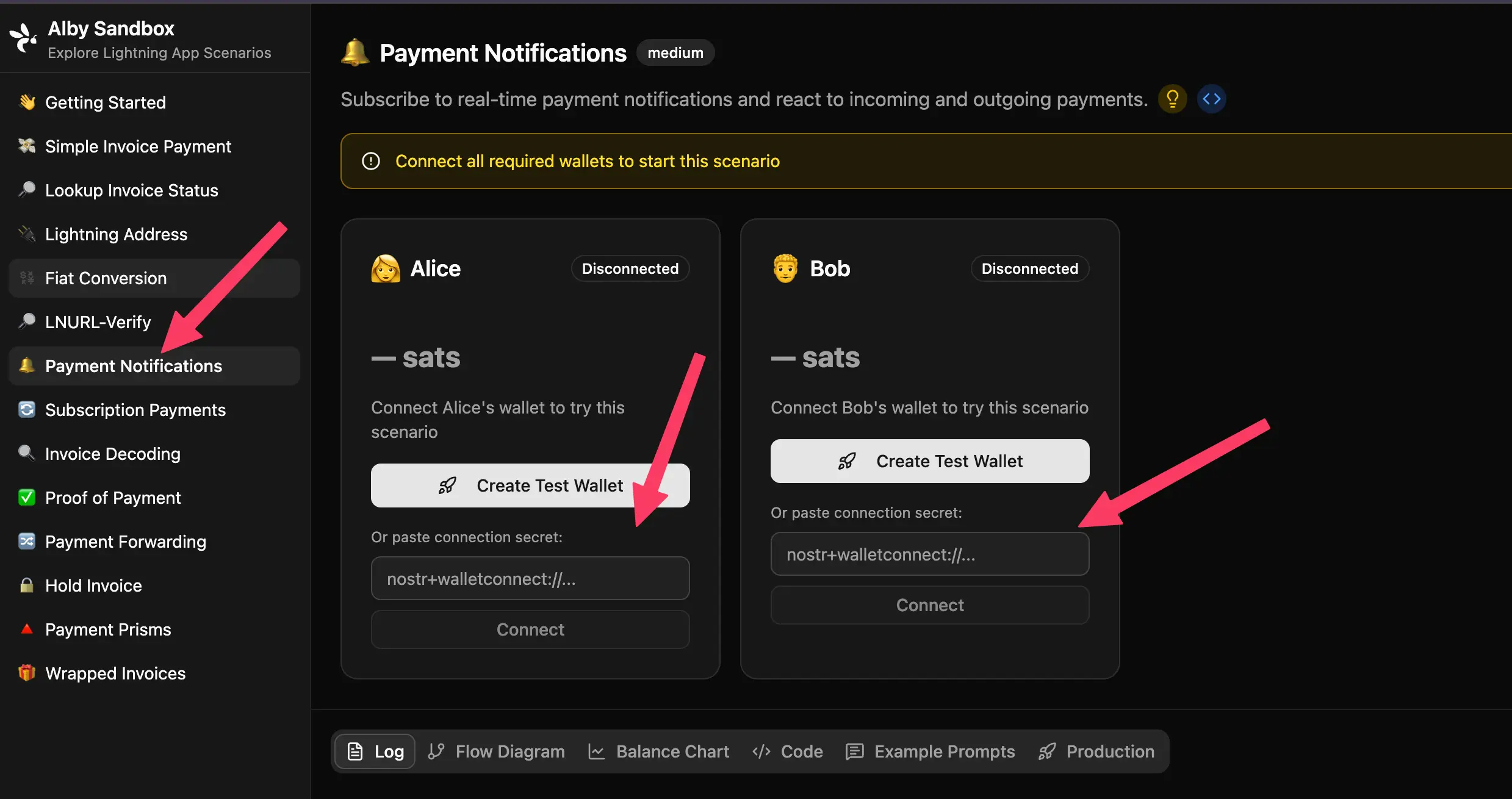Click Alice's connection secret input field
This screenshot has width=1512, height=799.
click(x=530, y=578)
